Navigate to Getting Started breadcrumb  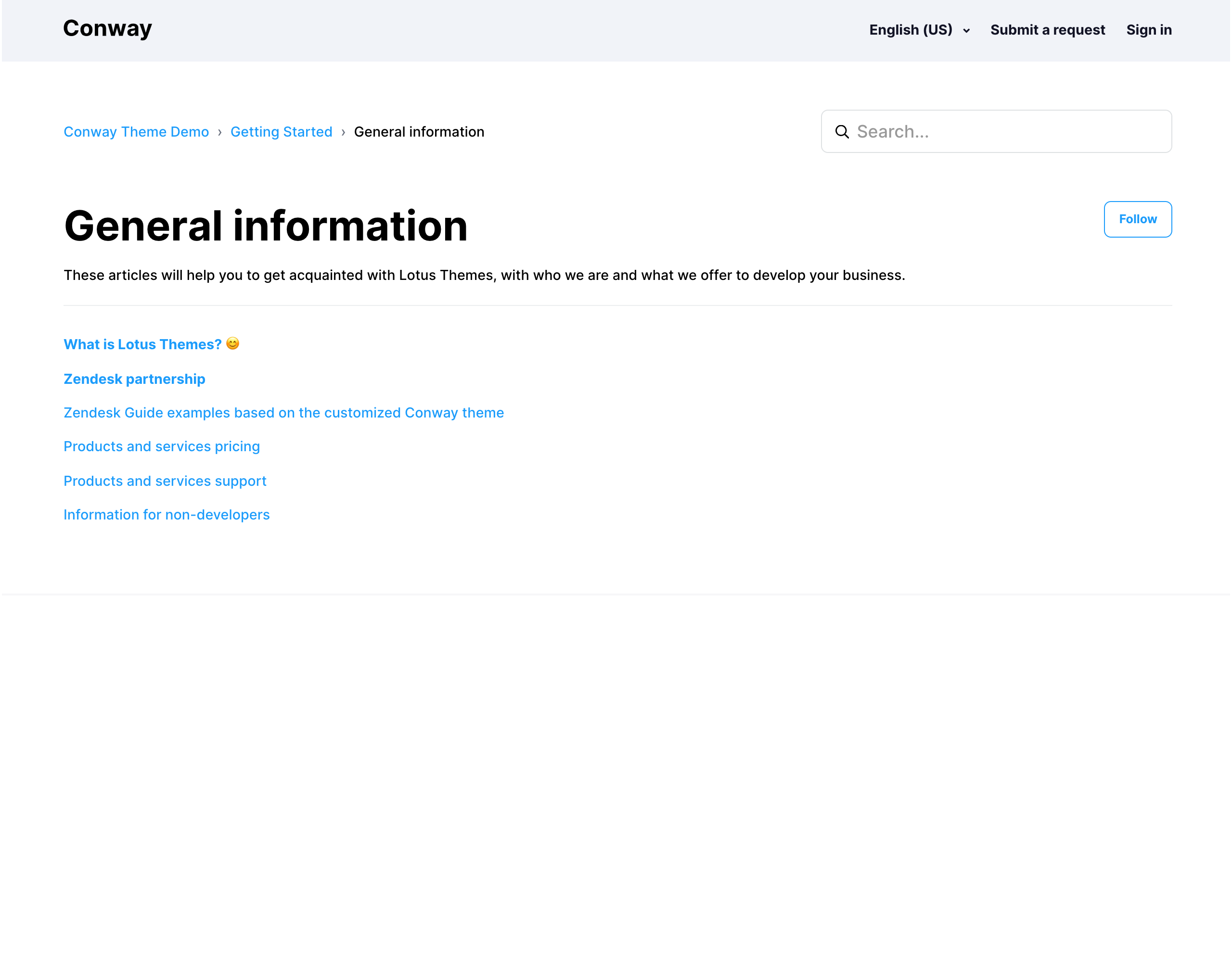coord(281,132)
